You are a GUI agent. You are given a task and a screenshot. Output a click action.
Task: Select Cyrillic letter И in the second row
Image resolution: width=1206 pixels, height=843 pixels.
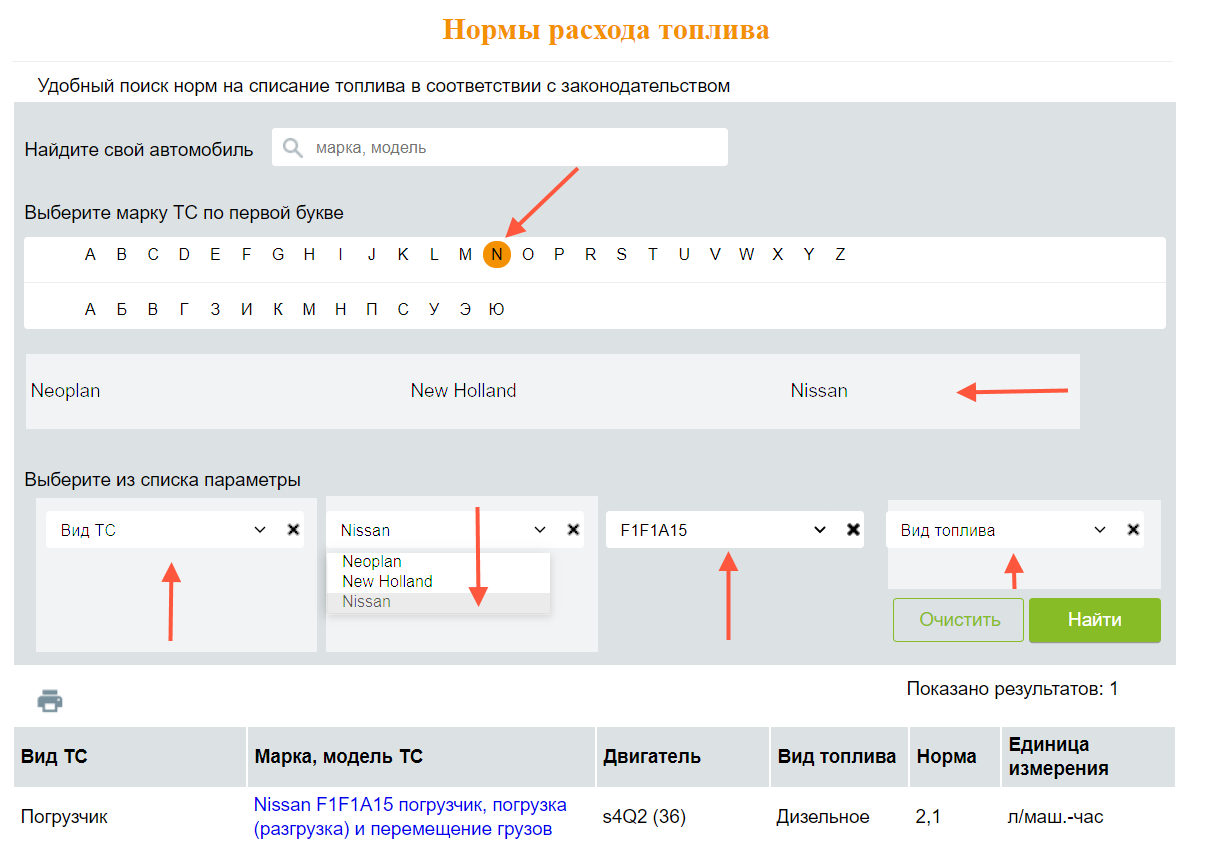tap(247, 310)
